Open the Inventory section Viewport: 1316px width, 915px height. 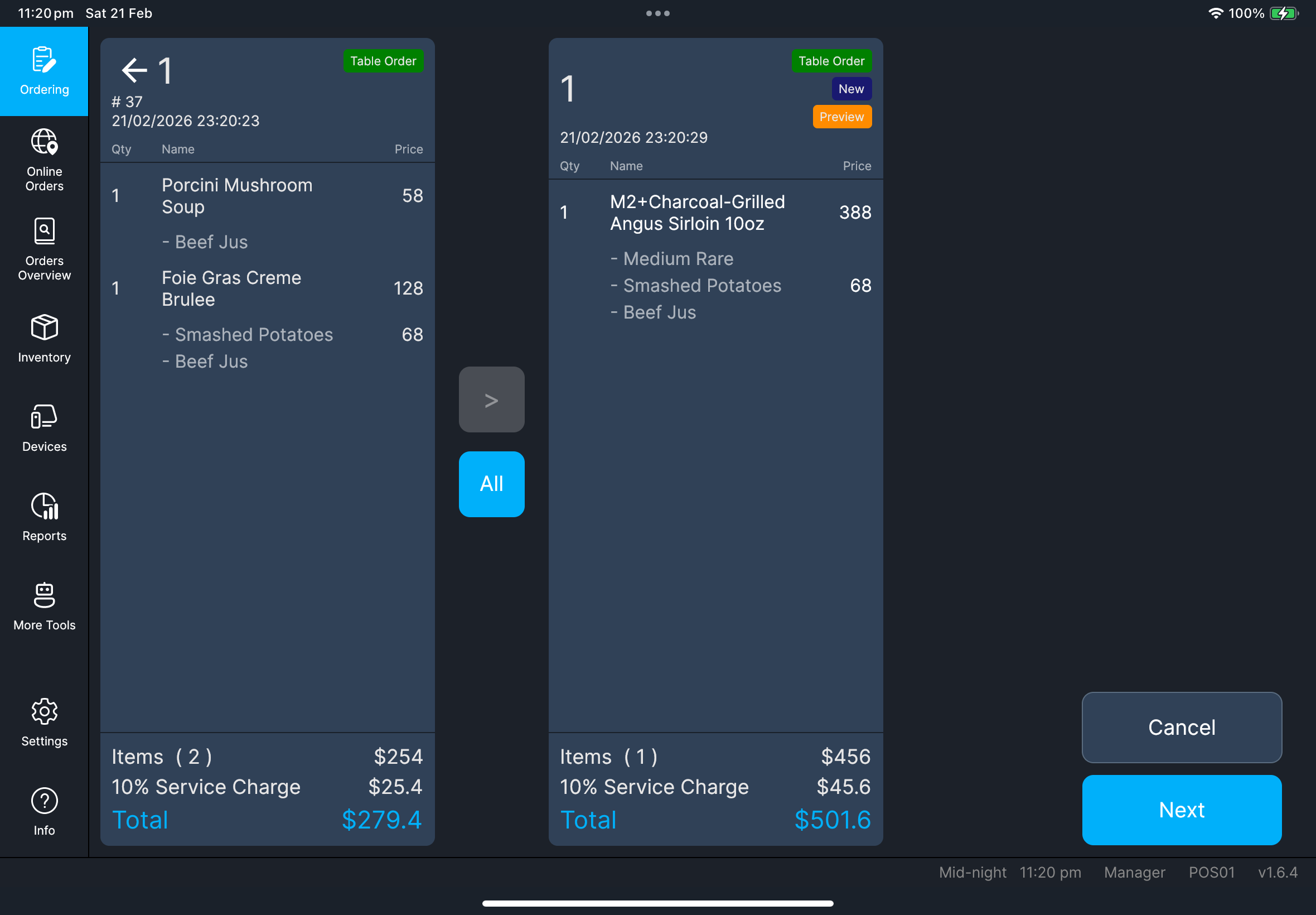(43, 338)
